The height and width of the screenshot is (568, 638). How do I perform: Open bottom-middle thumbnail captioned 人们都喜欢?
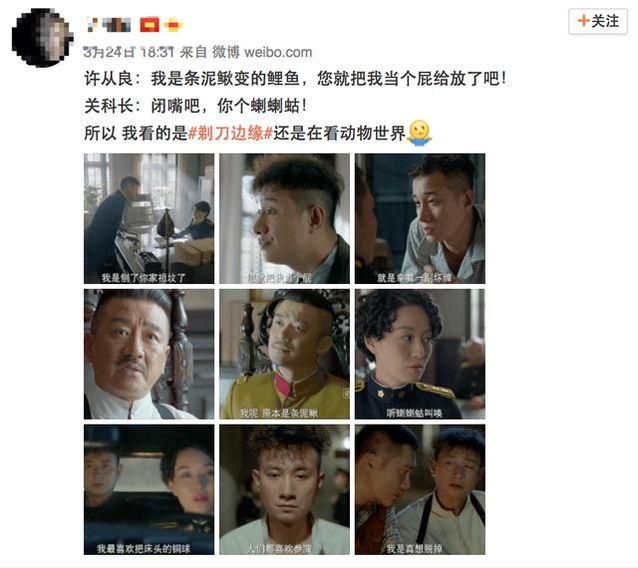[x=284, y=489]
